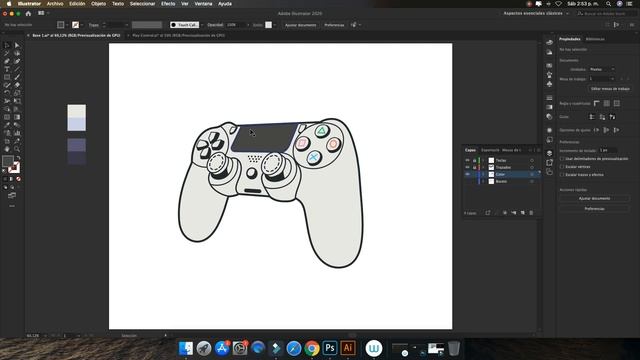This screenshot has height=360, width=640.
Task: Switch to second document tab
Action: point(178,36)
